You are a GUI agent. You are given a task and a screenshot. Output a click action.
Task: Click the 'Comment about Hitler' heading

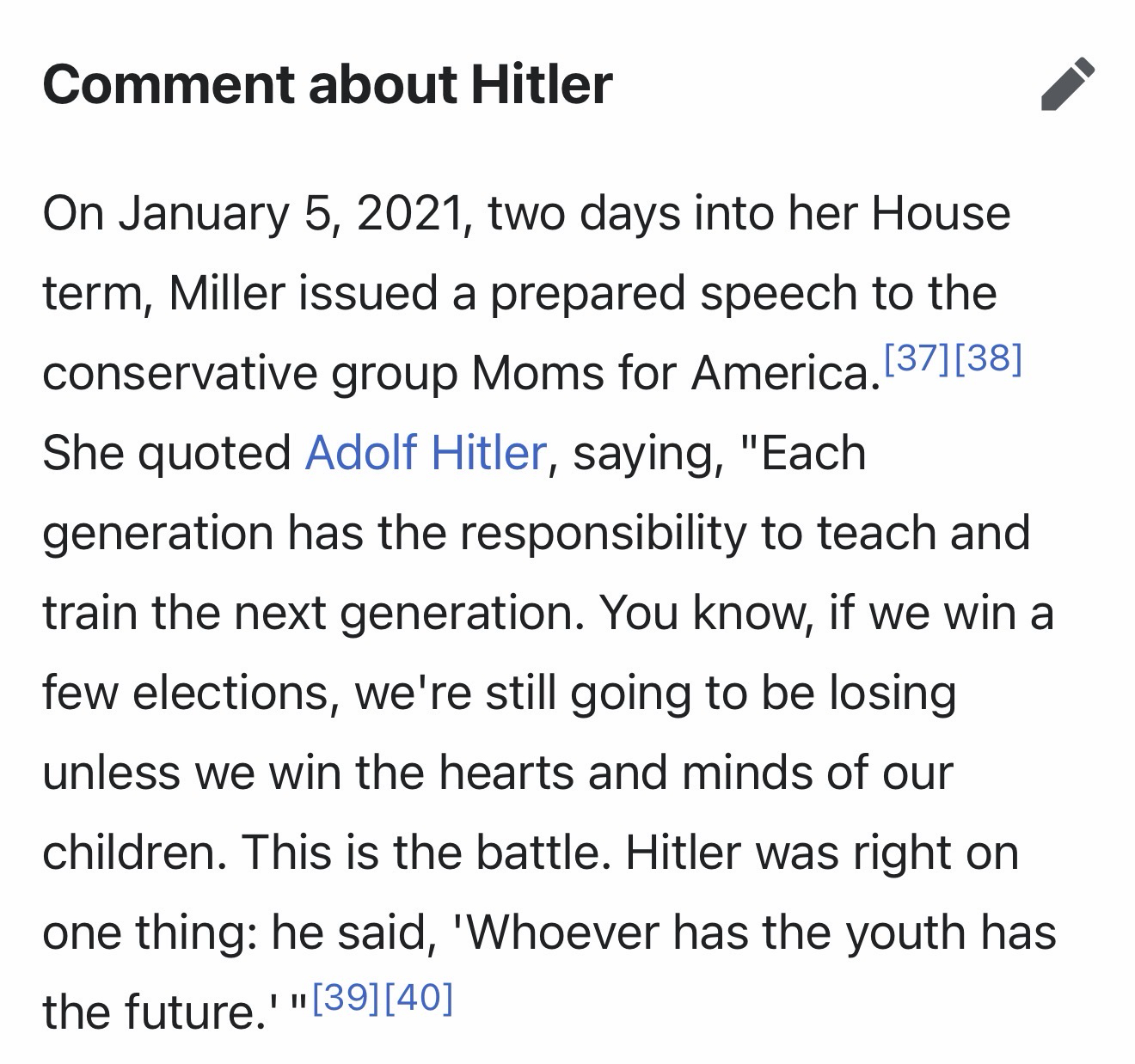[x=328, y=85]
